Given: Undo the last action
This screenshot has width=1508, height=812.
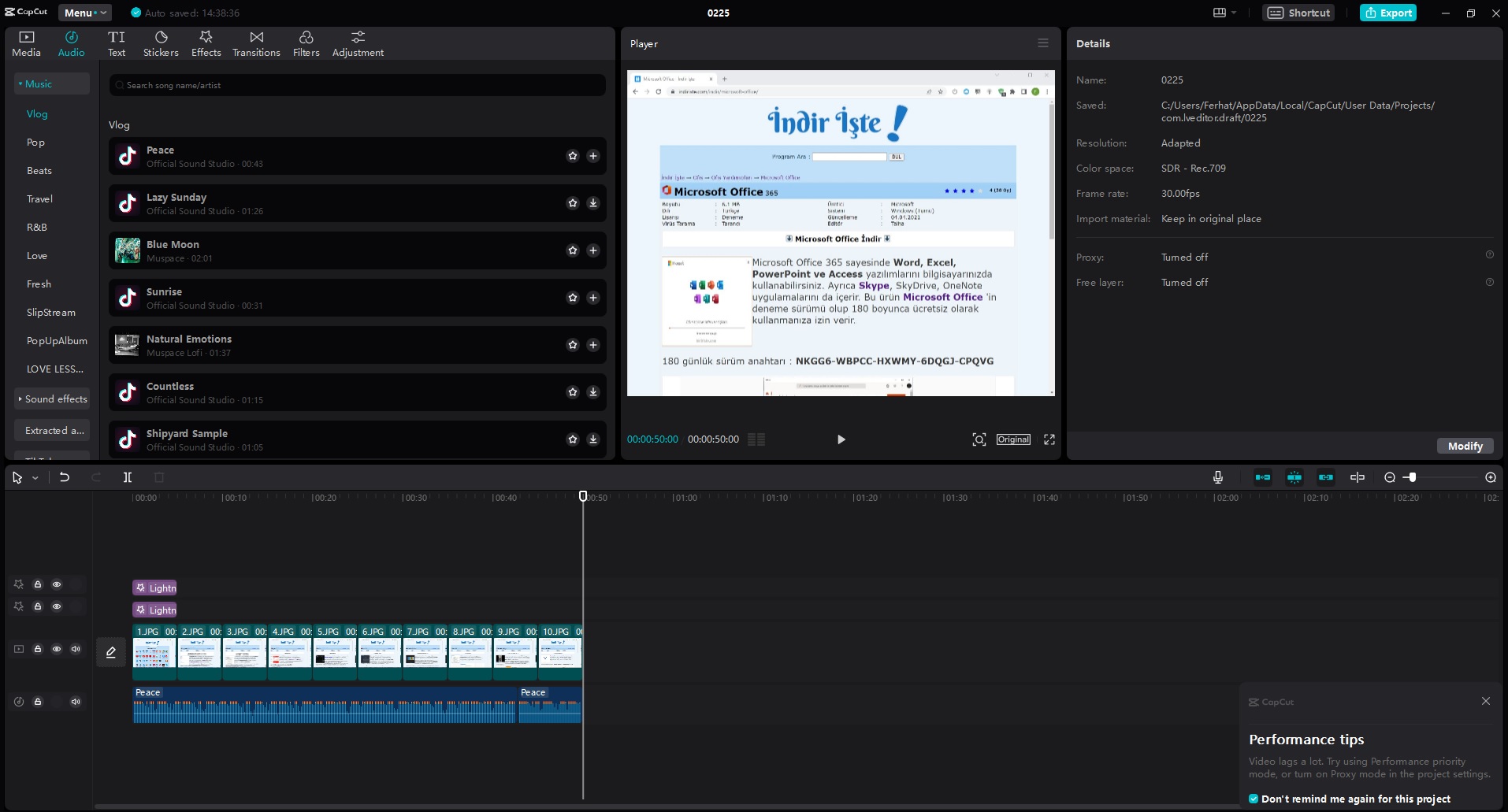Looking at the screenshot, I should click(x=65, y=477).
